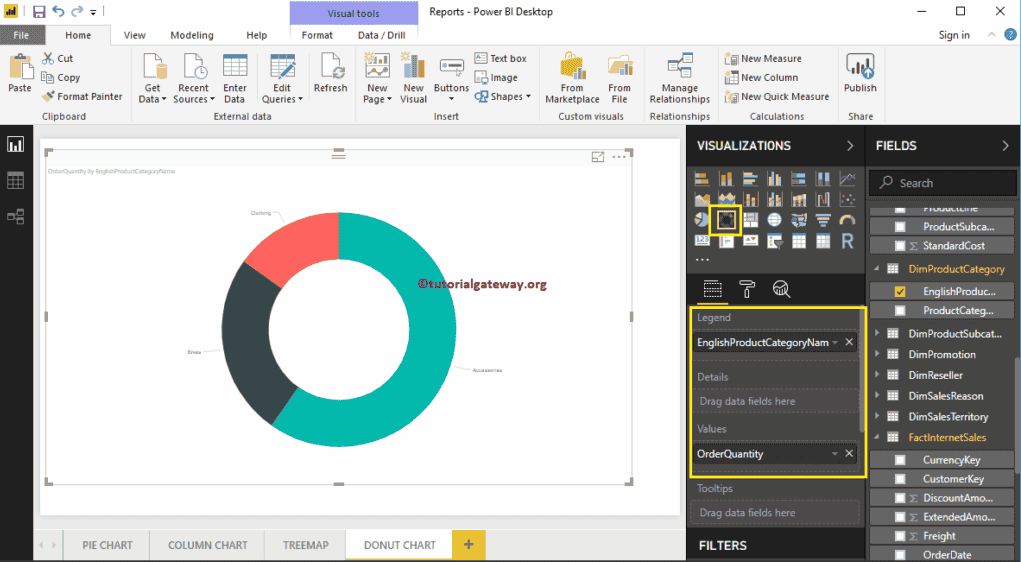The width and height of the screenshot is (1021, 562).
Task: Collapse the FactInternetSales table
Action: coord(877,438)
